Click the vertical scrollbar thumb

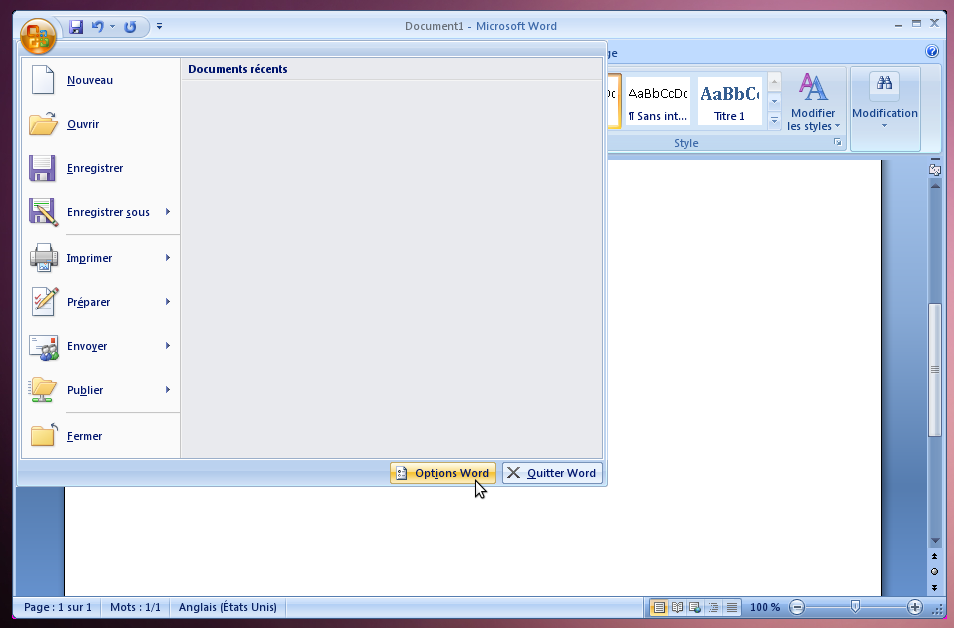[935, 369]
